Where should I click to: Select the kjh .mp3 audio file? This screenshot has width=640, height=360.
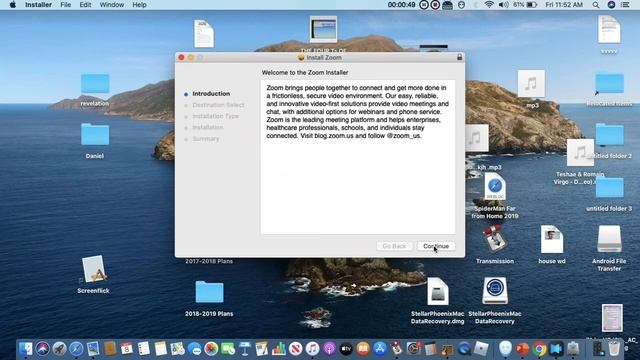pos(477,139)
